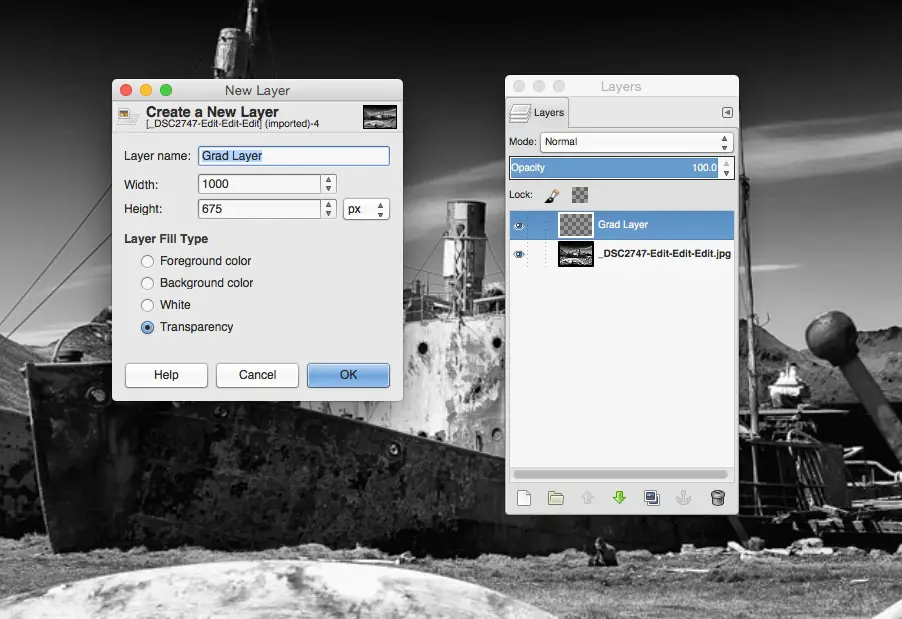
Task: Anchor the floating layer icon
Action: (x=683, y=498)
